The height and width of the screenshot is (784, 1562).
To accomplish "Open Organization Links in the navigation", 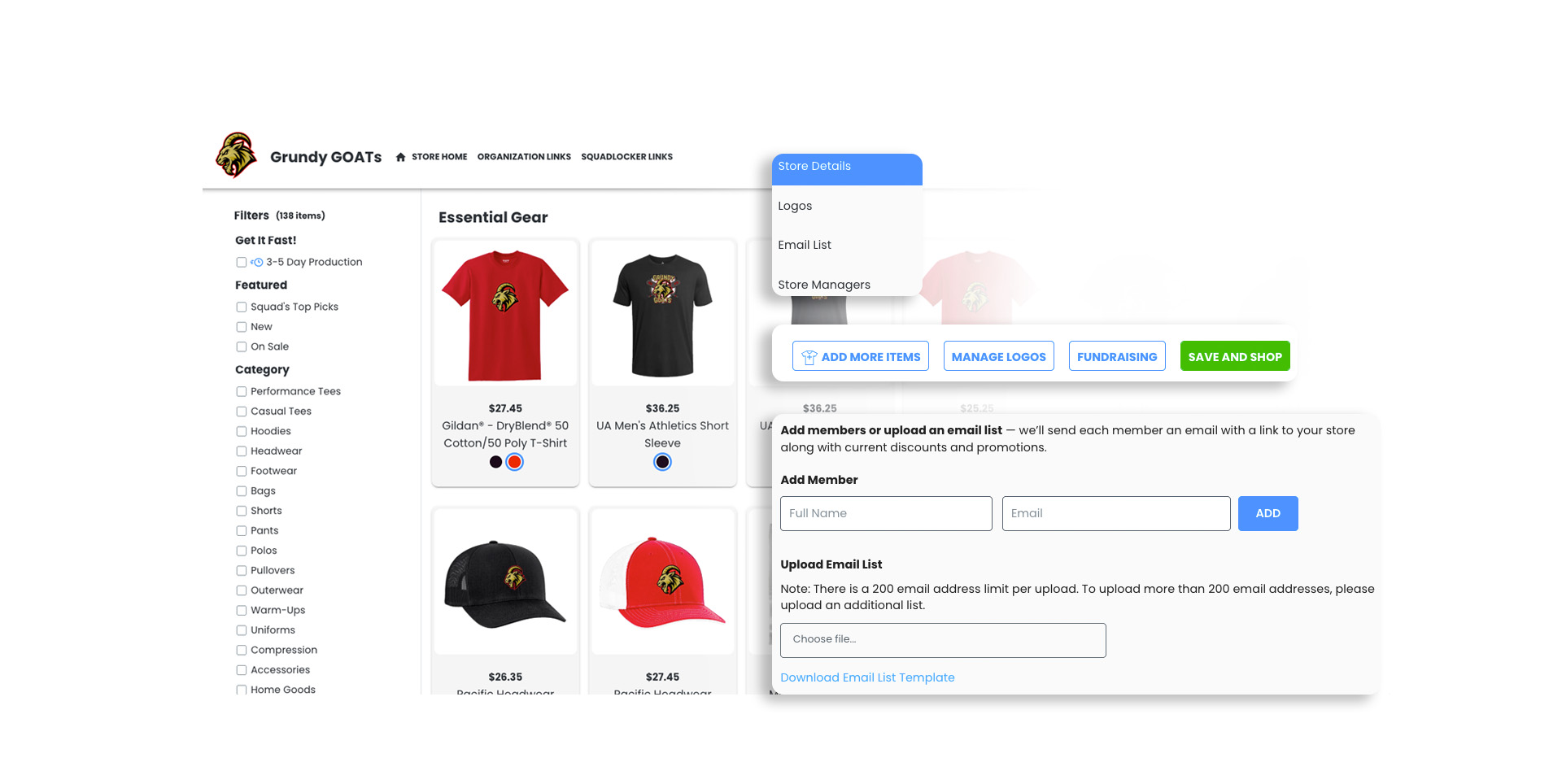I will point(524,156).
